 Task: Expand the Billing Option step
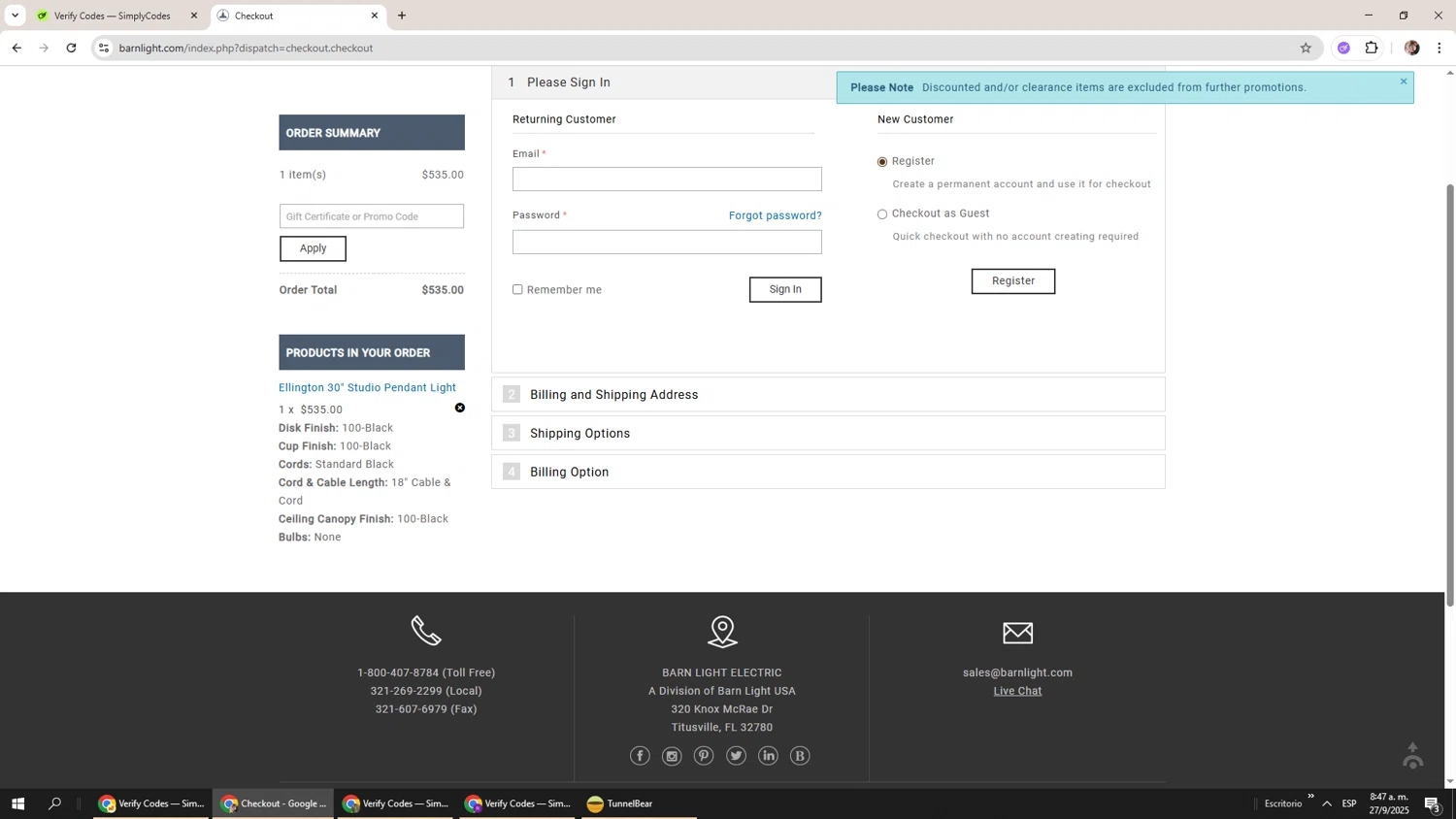click(x=828, y=472)
